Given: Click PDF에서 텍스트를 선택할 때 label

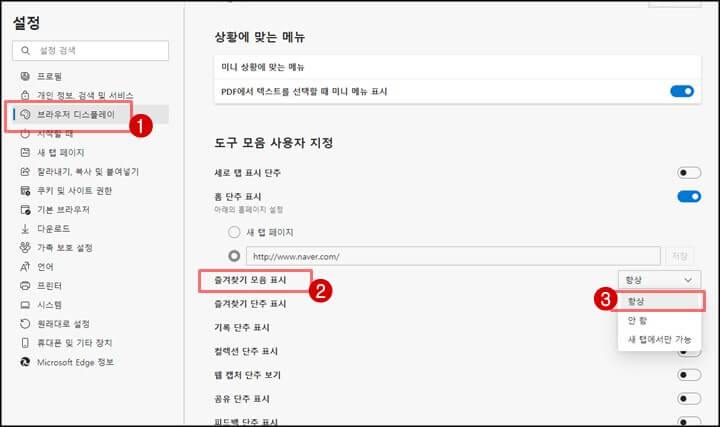Looking at the screenshot, I should 304,91.
